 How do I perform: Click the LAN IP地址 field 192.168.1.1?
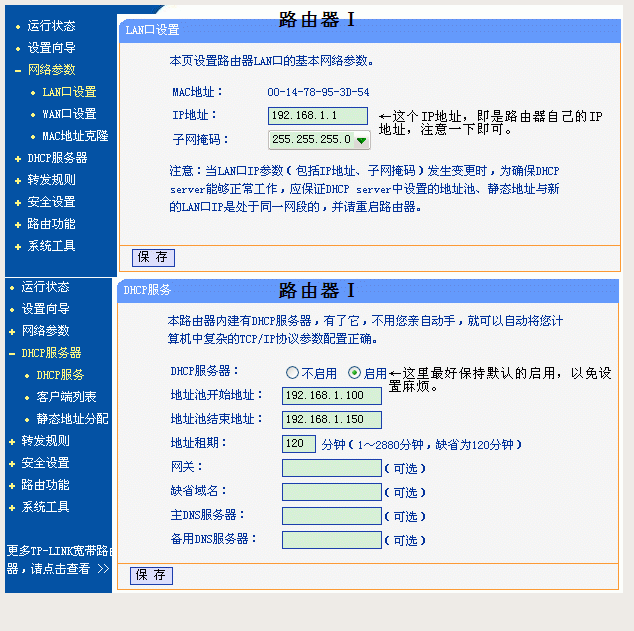click(x=318, y=116)
